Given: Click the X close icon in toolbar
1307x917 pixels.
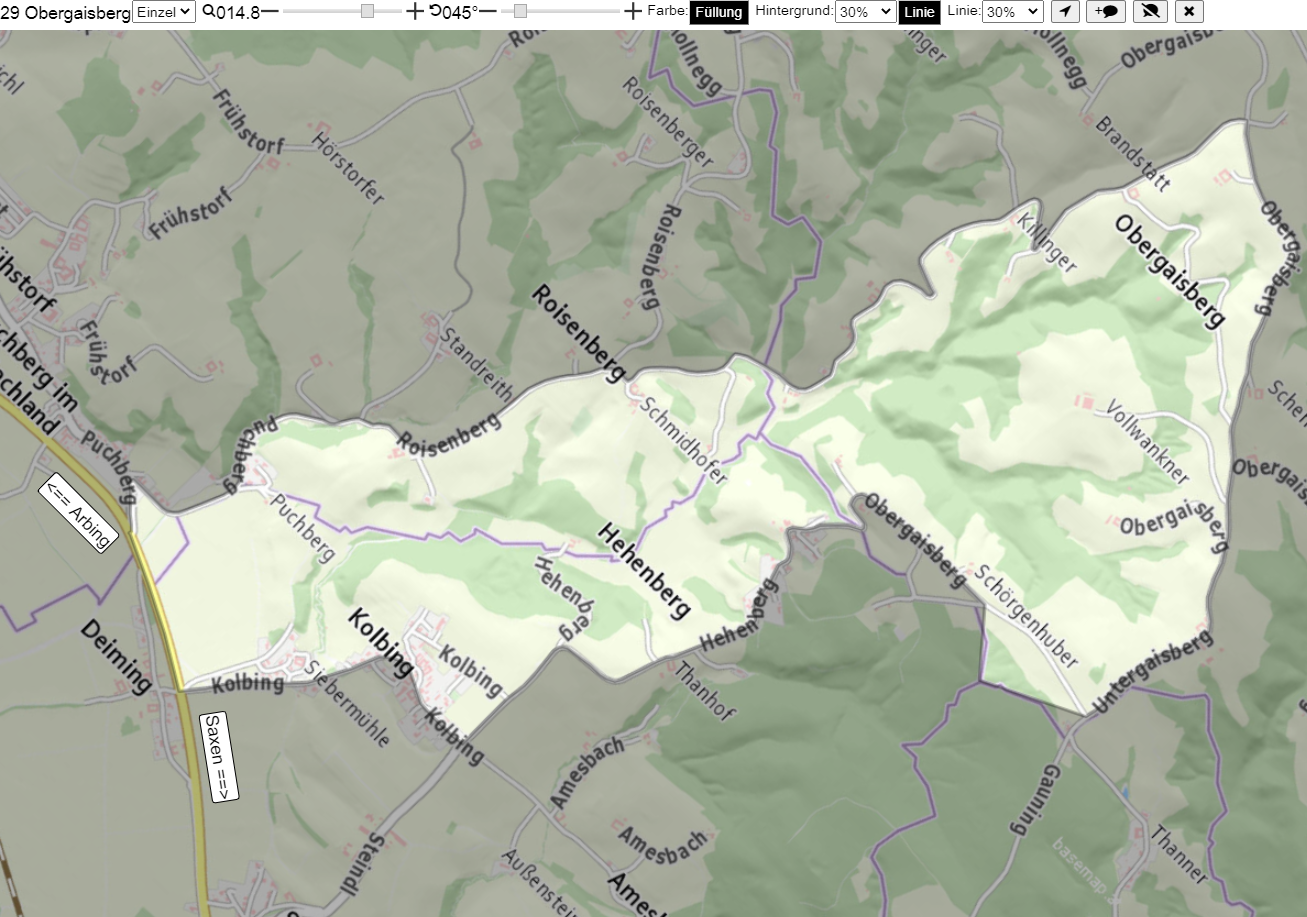Looking at the screenshot, I should [1189, 12].
